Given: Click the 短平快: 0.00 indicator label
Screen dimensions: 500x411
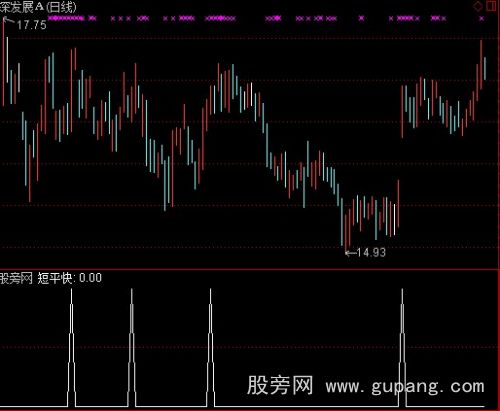Looking at the screenshot, I should (x=70, y=278).
